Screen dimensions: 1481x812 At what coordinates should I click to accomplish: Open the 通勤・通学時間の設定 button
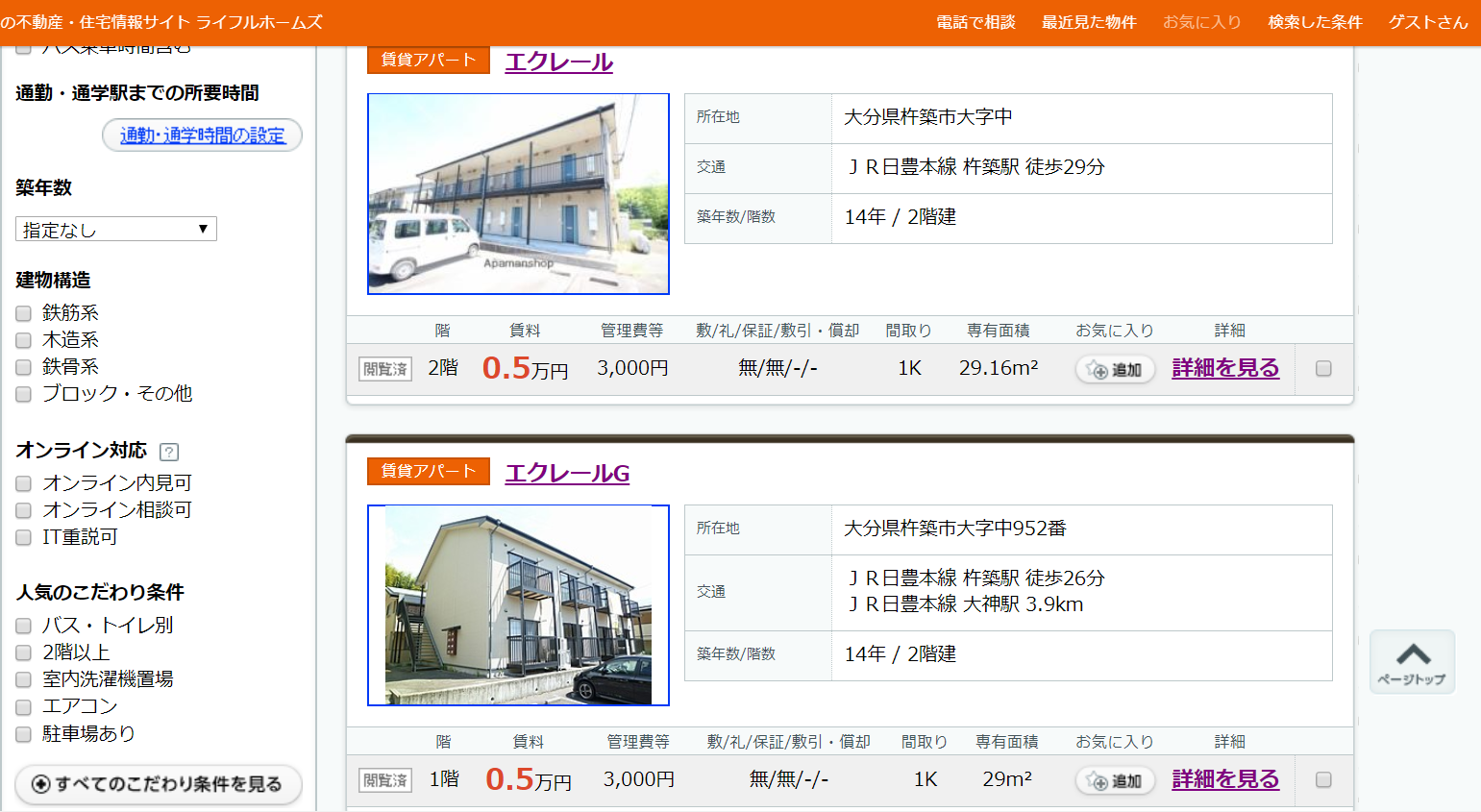click(x=202, y=135)
